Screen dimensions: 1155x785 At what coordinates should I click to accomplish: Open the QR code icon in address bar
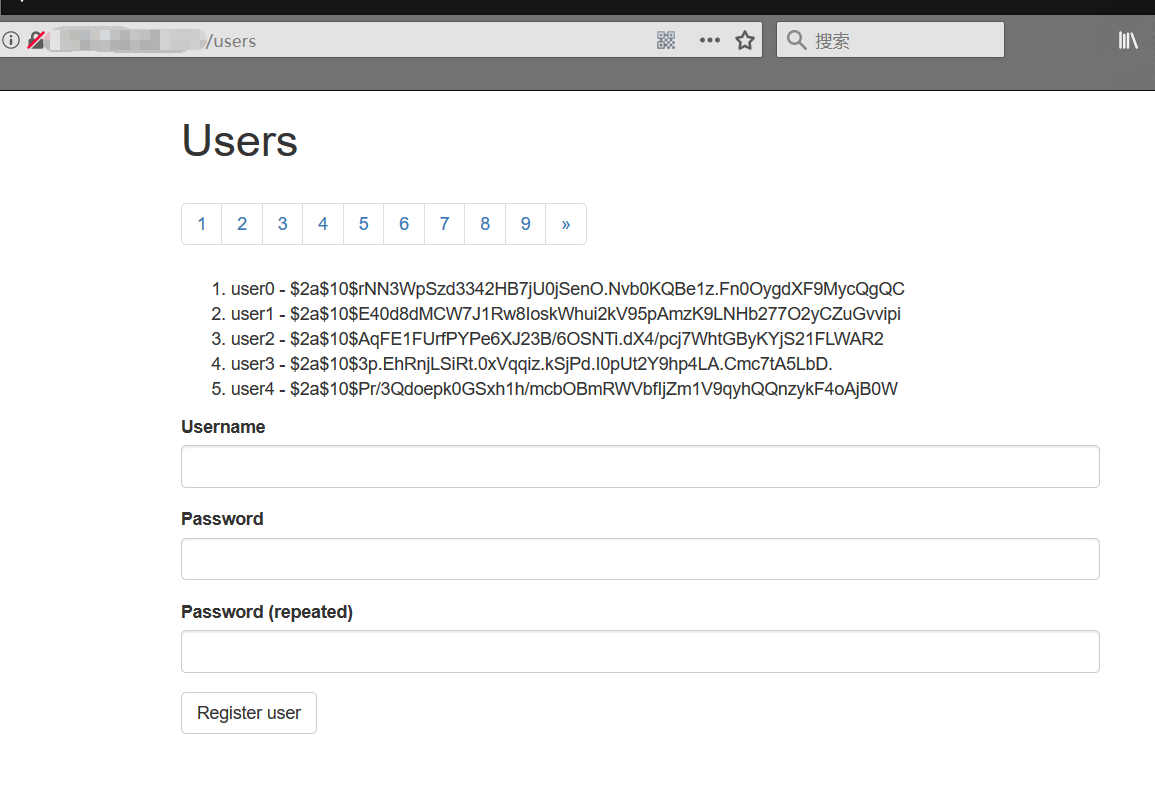click(x=666, y=40)
